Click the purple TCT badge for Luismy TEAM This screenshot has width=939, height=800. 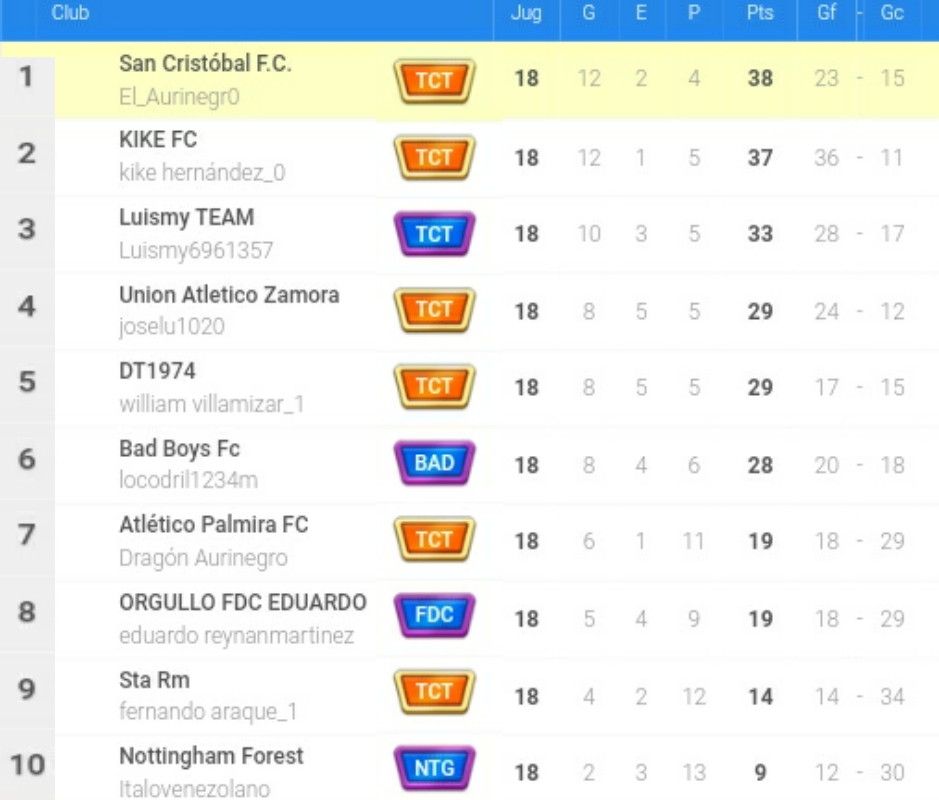[x=434, y=234]
